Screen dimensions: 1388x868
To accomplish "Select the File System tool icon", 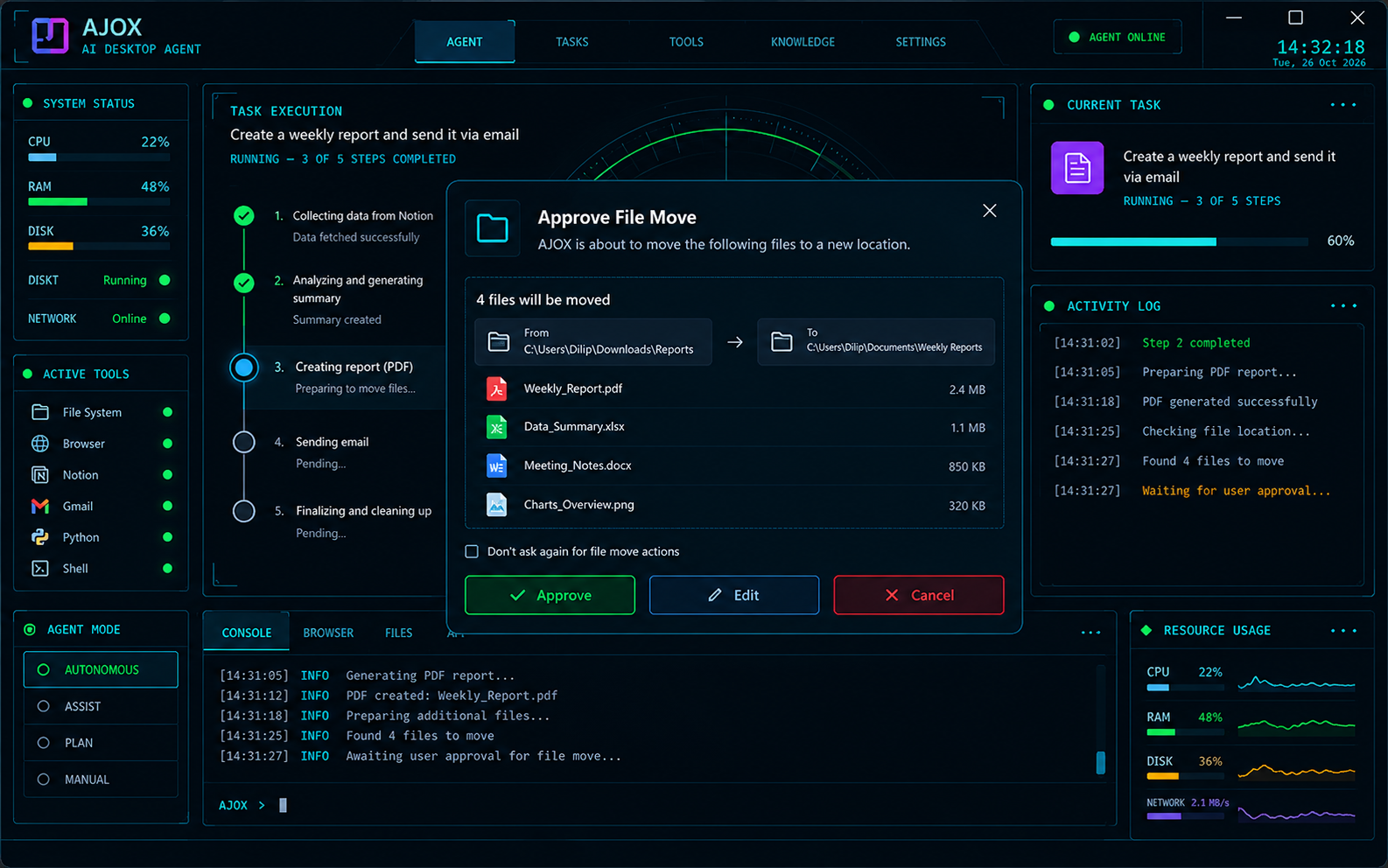I will 40,412.
